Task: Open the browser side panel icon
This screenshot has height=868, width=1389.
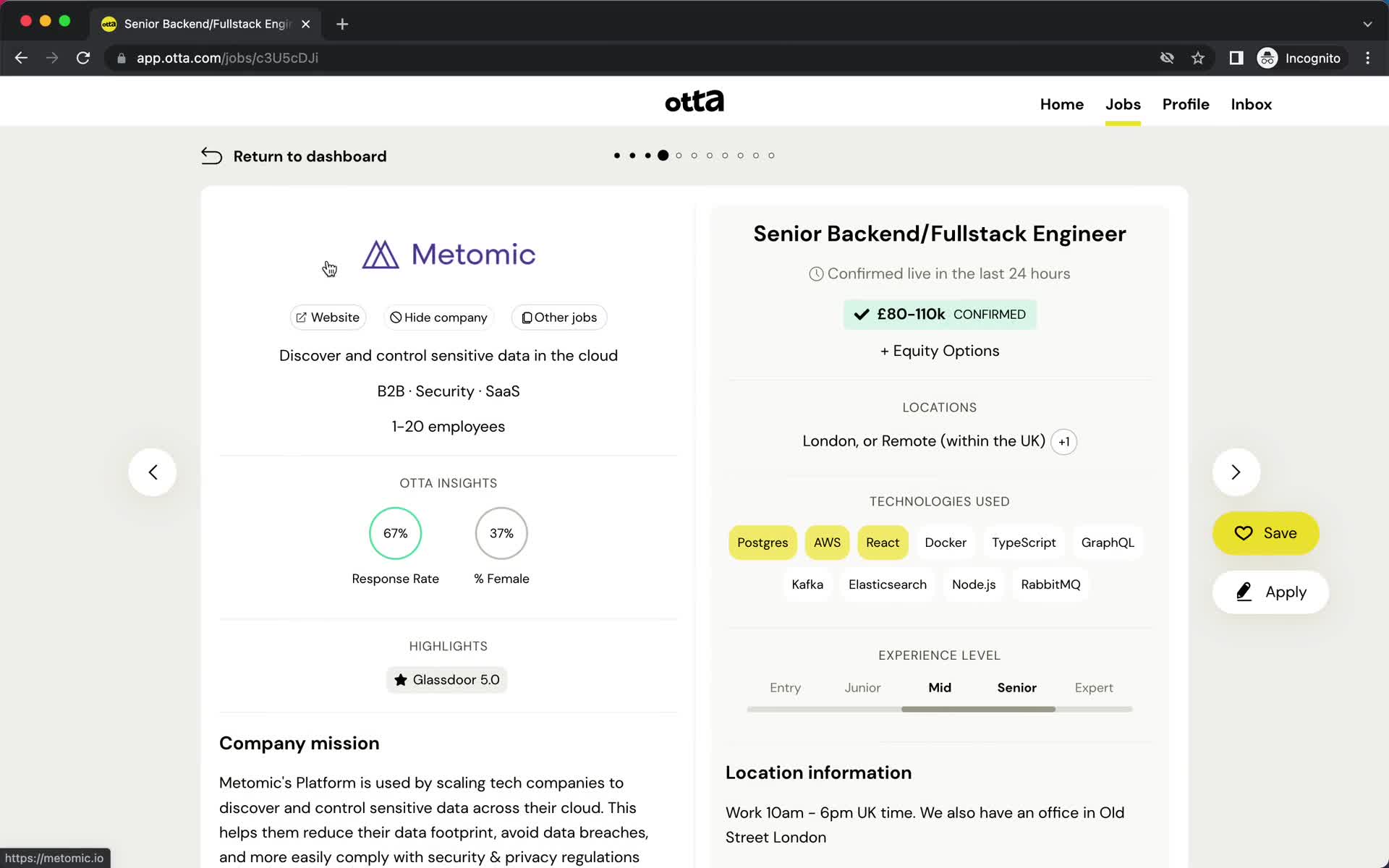Action: [1236, 58]
